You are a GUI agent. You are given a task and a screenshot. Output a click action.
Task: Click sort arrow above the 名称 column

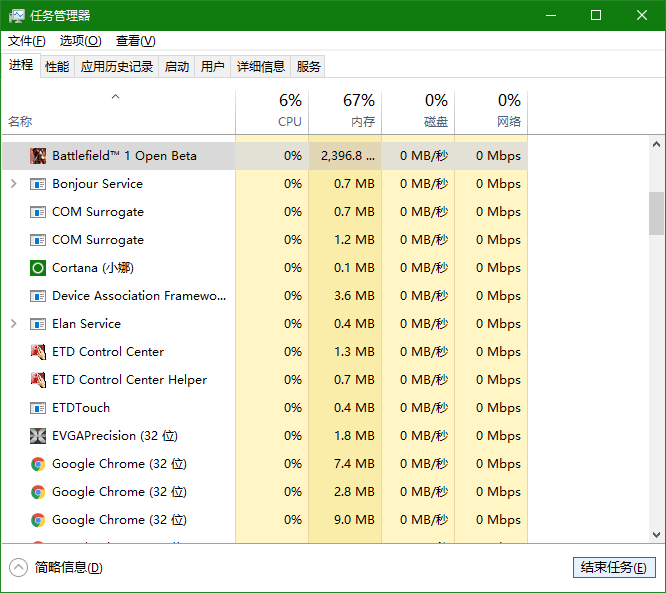[x=116, y=97]
